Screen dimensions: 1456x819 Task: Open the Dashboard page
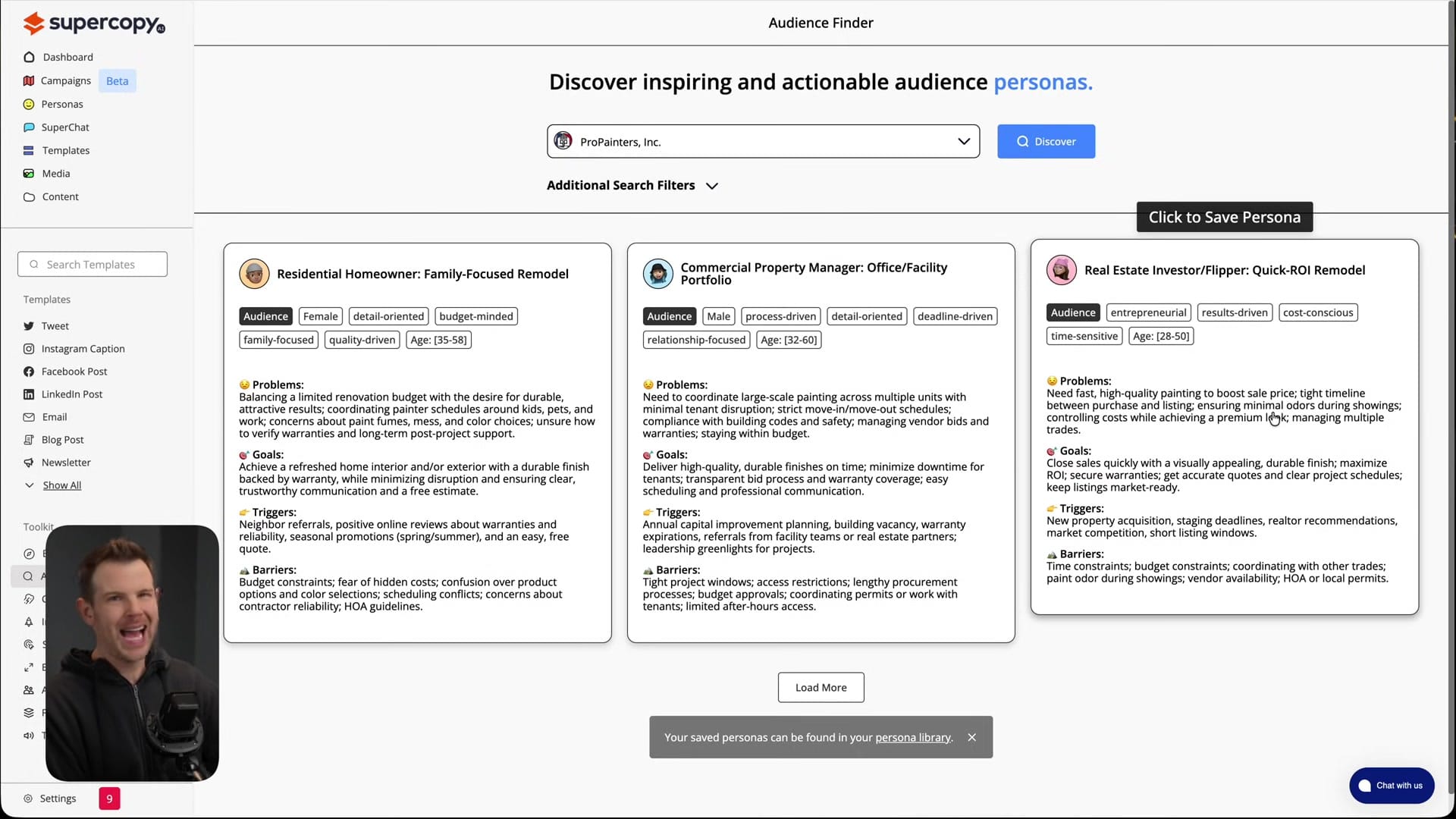click(x=58, y=57)
